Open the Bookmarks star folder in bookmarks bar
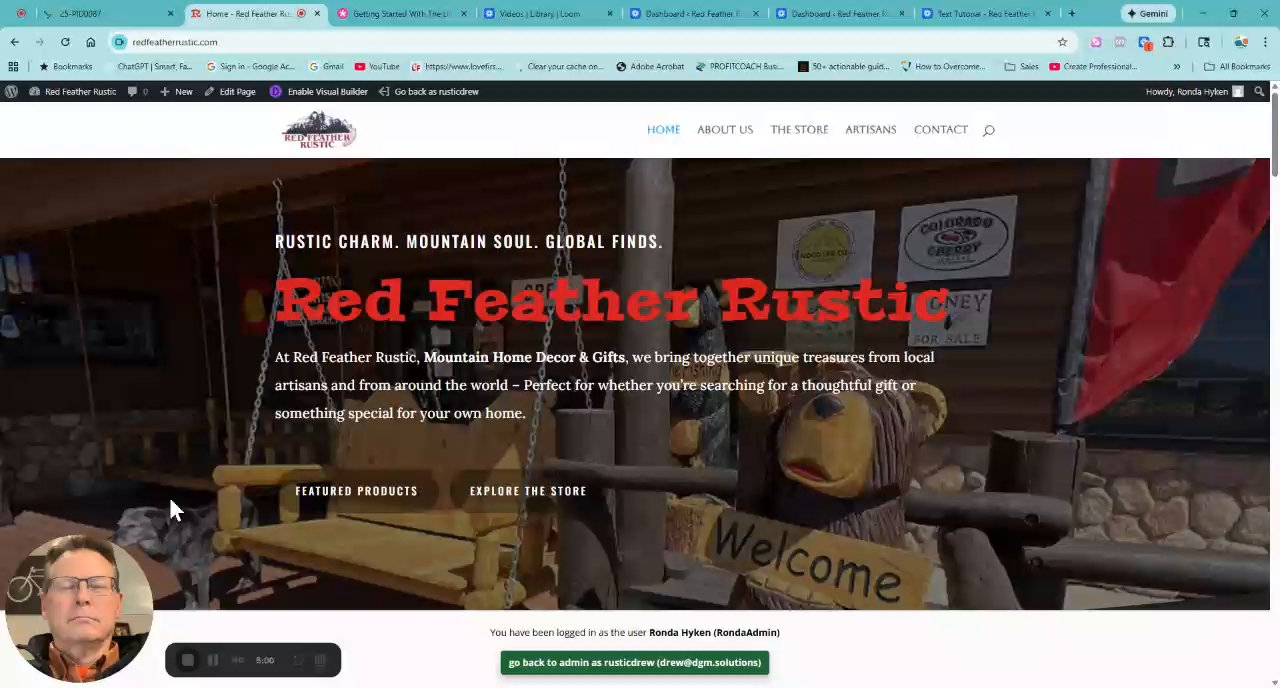The image size is (1280, 688). (65, 67)
